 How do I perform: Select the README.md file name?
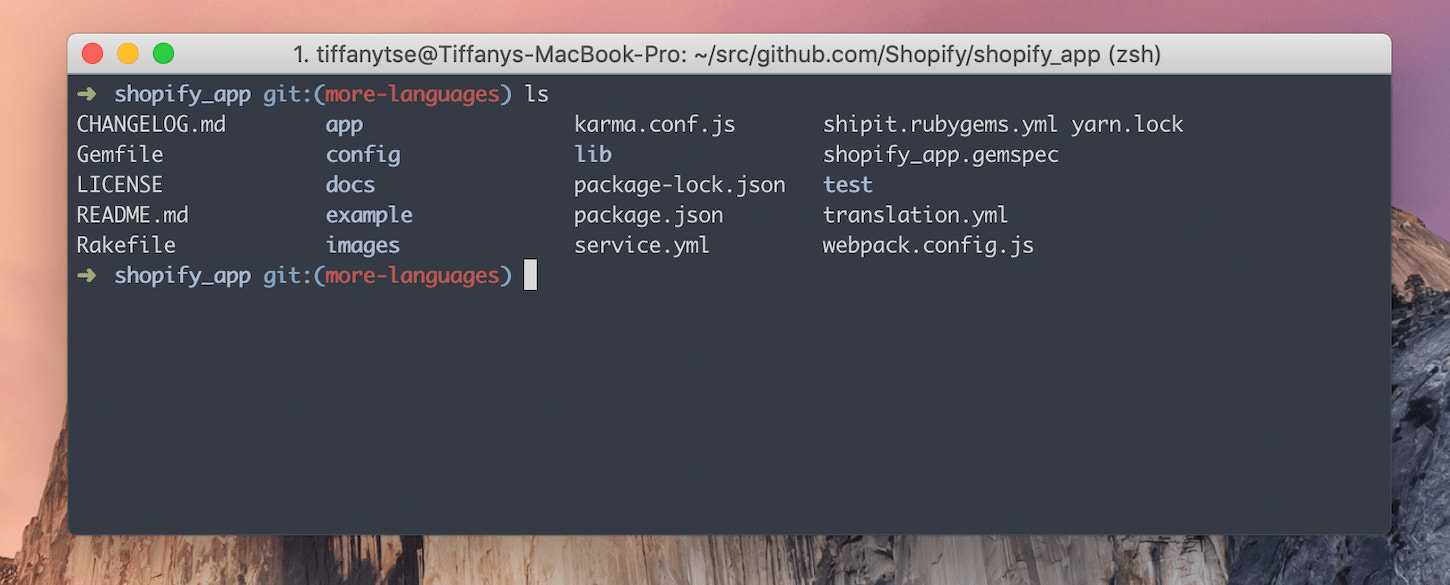133,215
